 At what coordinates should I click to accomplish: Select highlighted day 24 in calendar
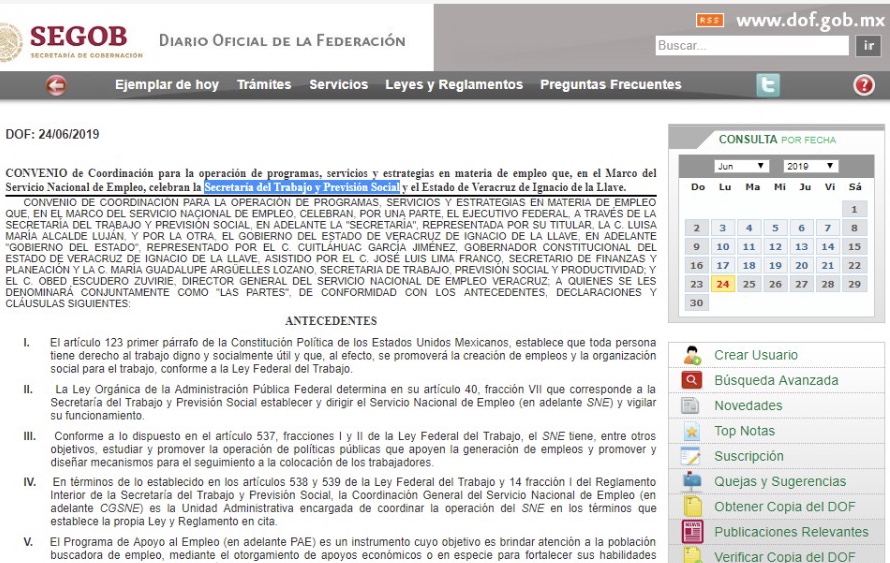click(723, 284)
